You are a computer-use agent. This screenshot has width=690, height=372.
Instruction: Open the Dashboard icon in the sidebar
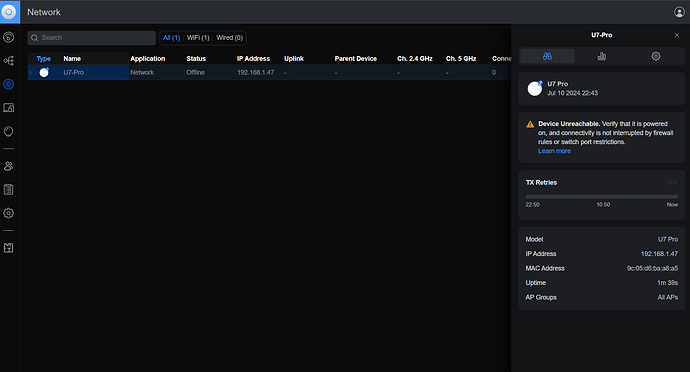[8, 37]
